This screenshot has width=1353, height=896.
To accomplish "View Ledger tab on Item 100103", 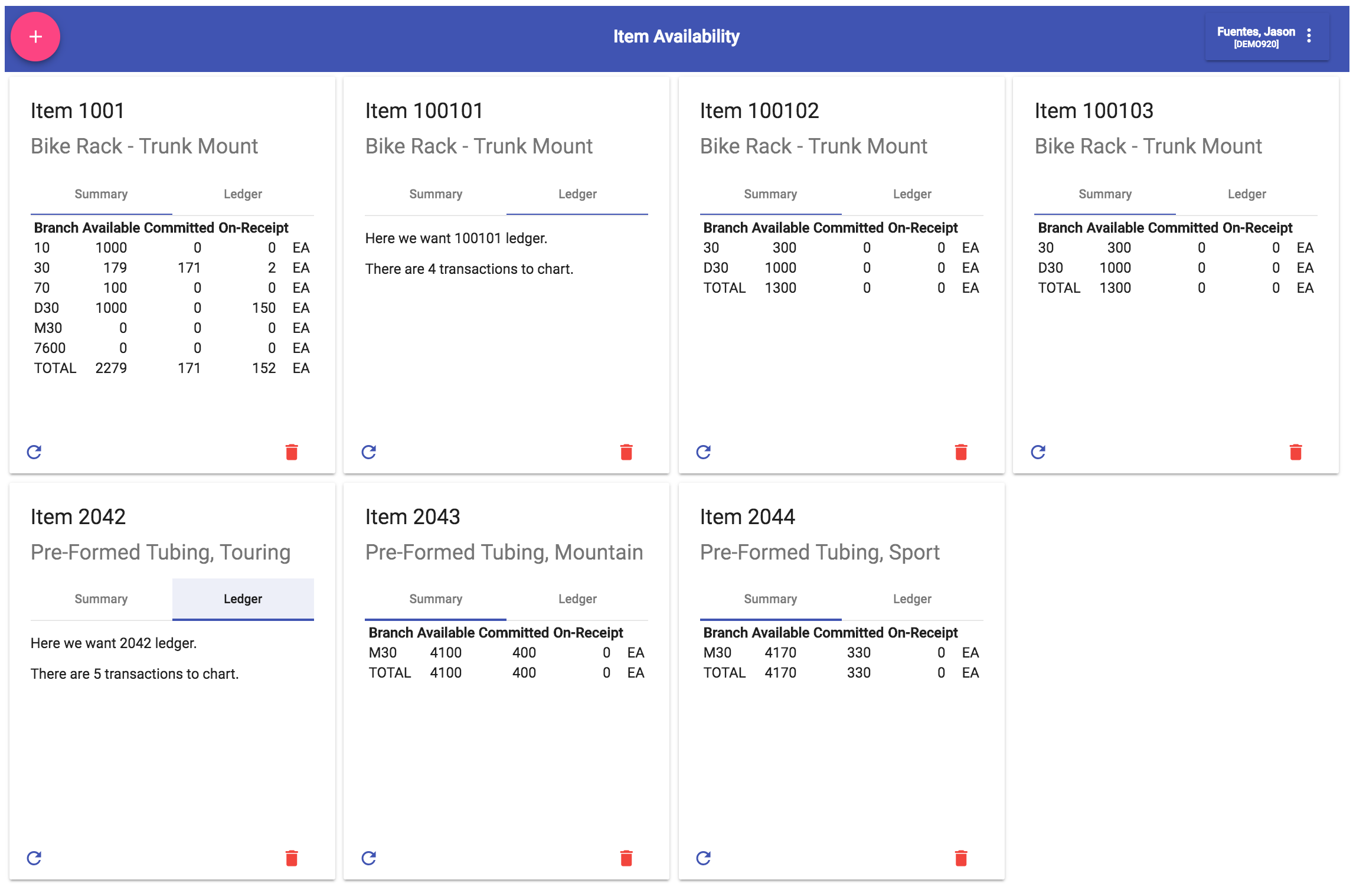I will 1247,194.
